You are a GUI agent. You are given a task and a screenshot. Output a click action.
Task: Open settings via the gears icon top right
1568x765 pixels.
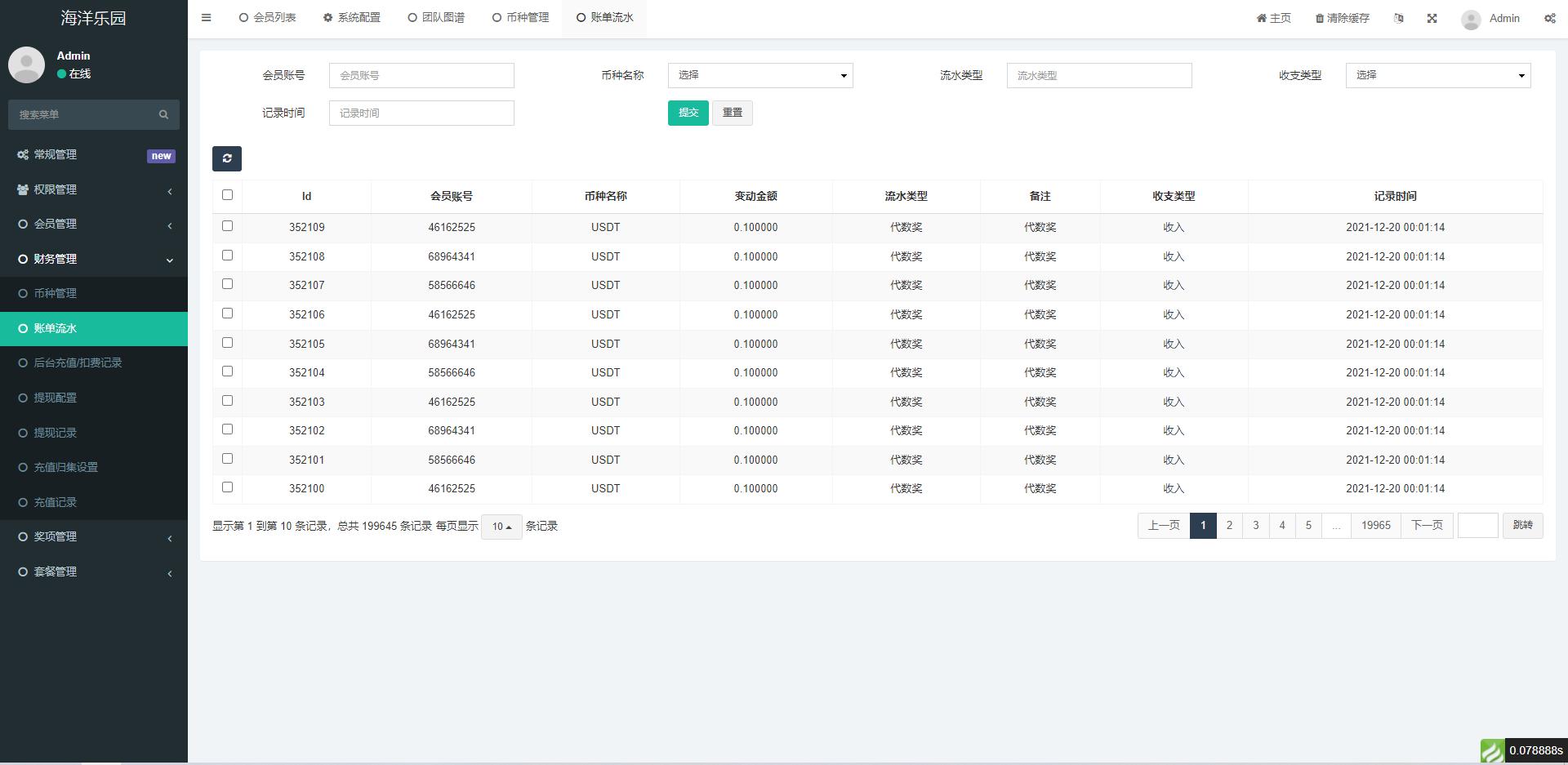[1549, 18]
